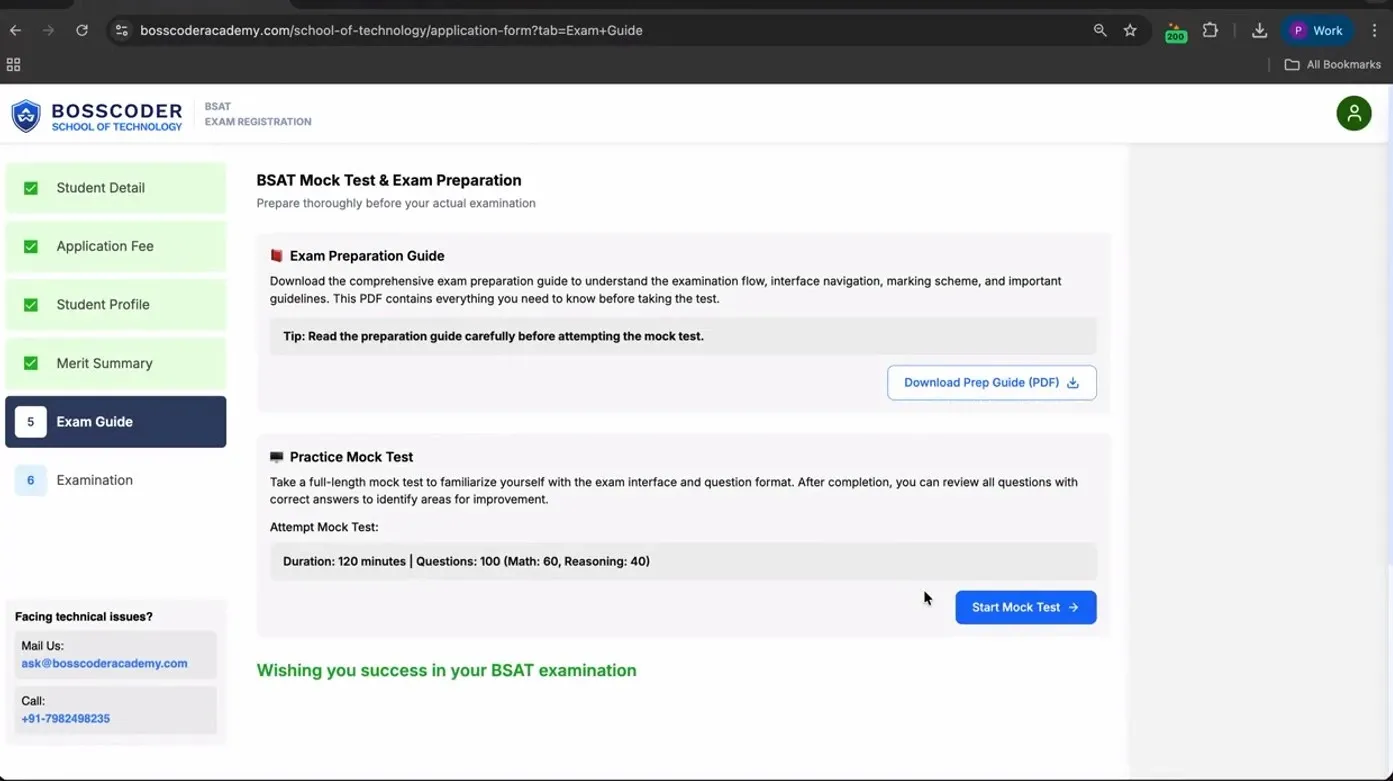Open the Application Fee step
This screenshot has height=781, width=1393.
[x=116, y=246]
